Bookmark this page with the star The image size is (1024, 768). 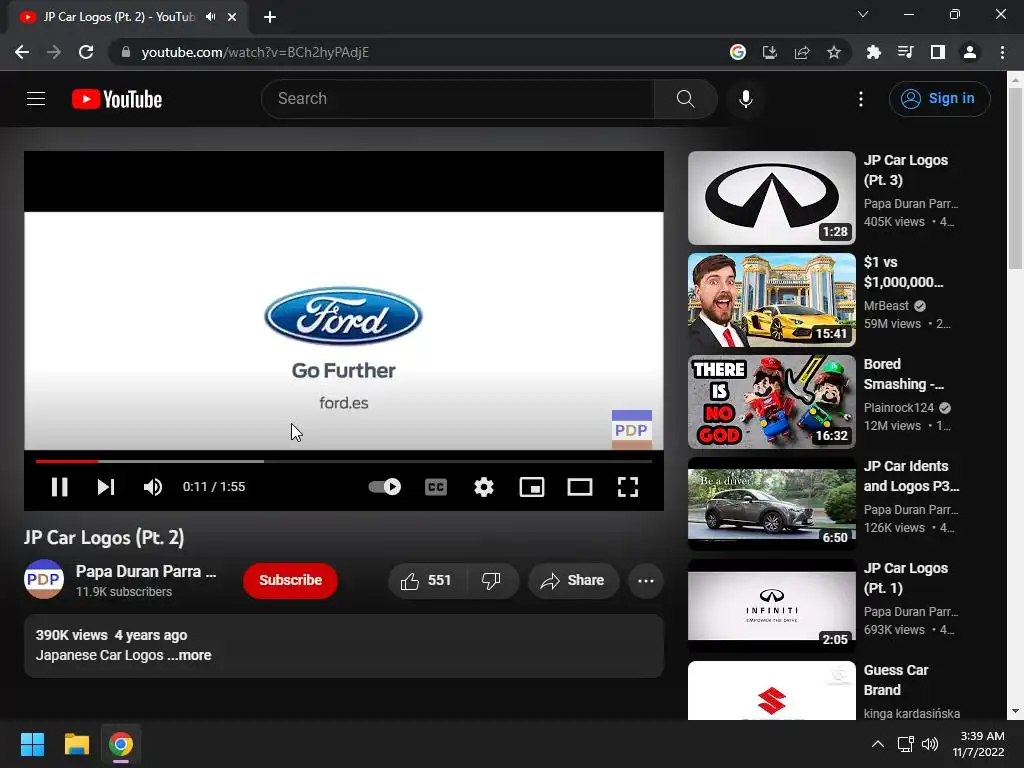click(834, 52)
